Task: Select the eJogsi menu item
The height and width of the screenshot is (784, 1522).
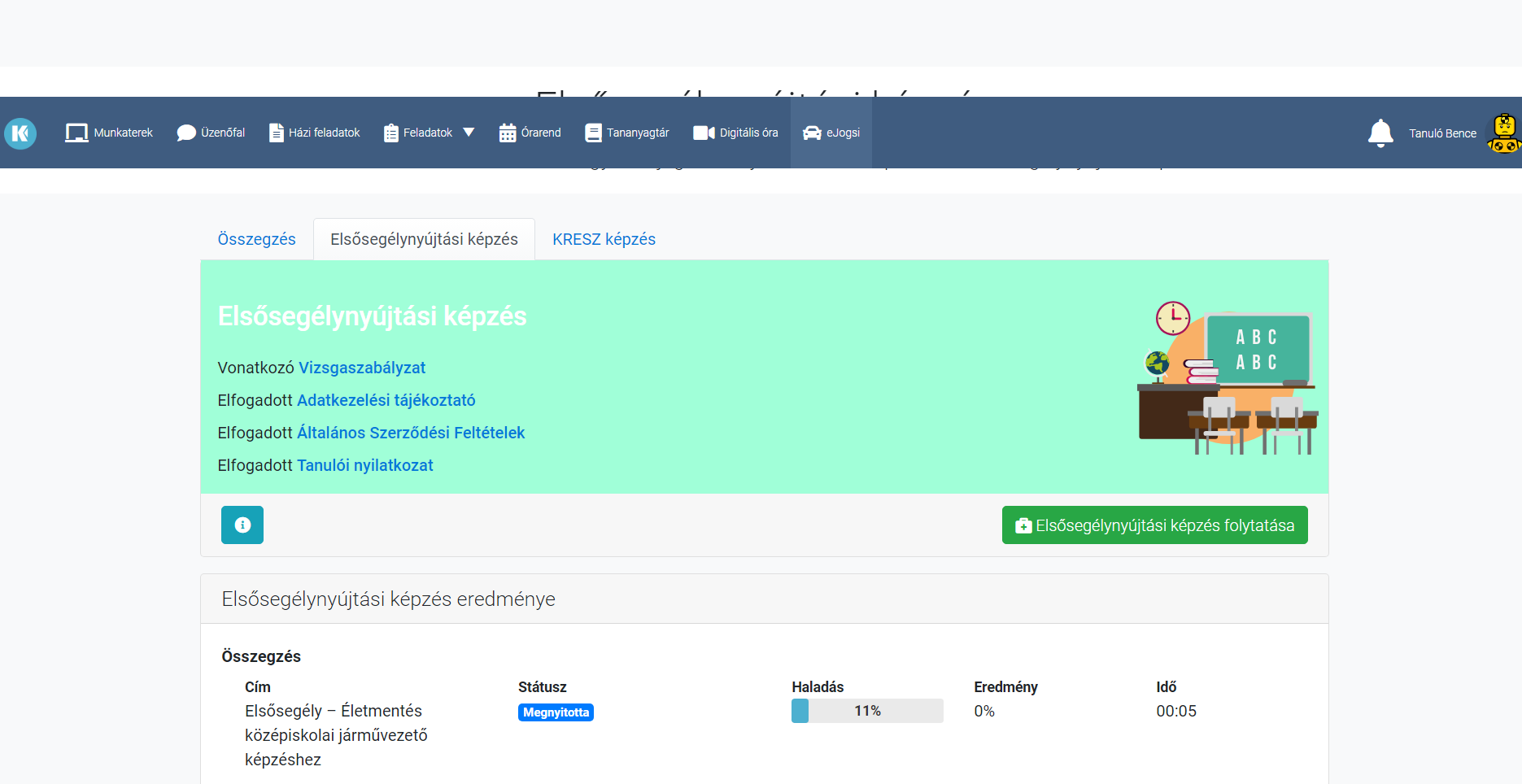Action: pyautogui.click(x=831, y=133)
